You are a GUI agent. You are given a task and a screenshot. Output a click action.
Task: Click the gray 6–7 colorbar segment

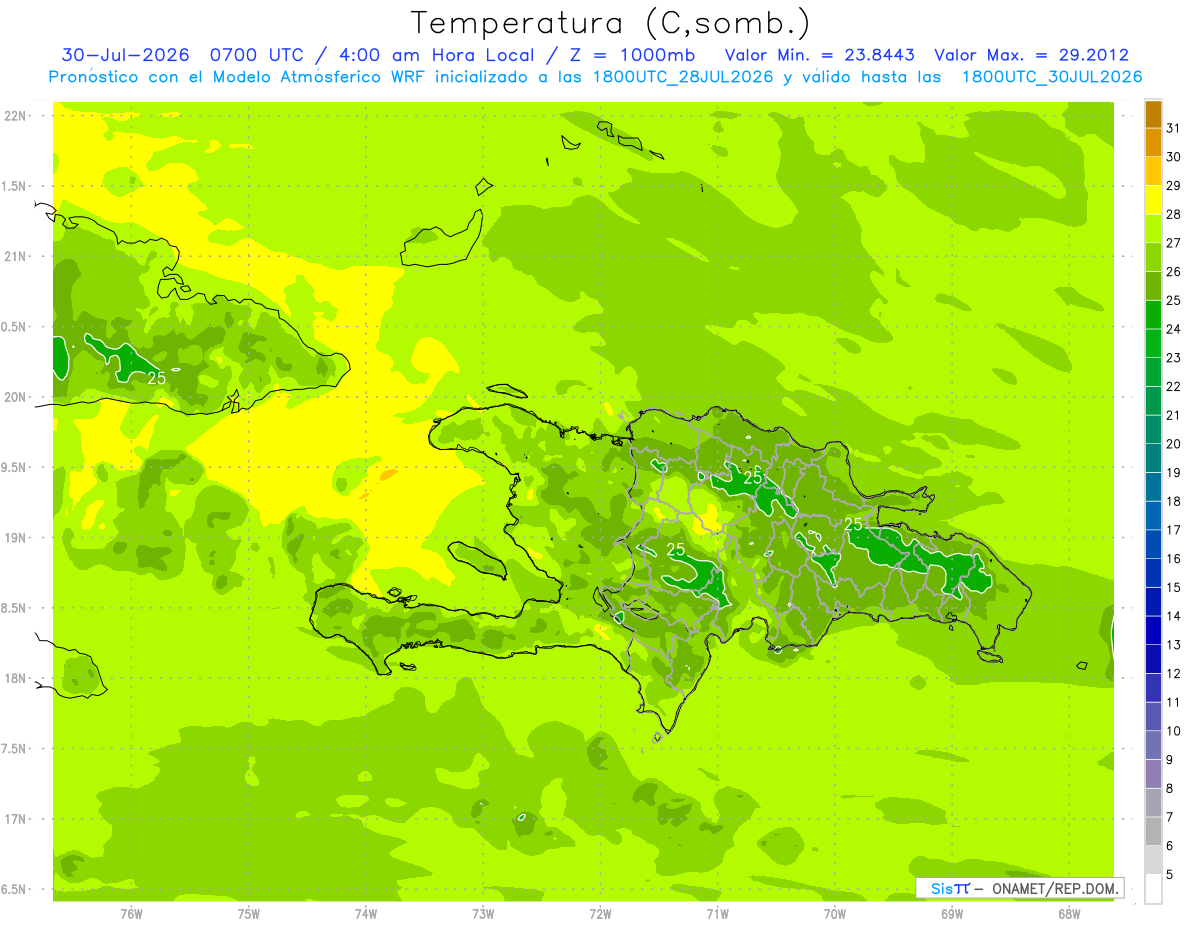(1153, 831)
